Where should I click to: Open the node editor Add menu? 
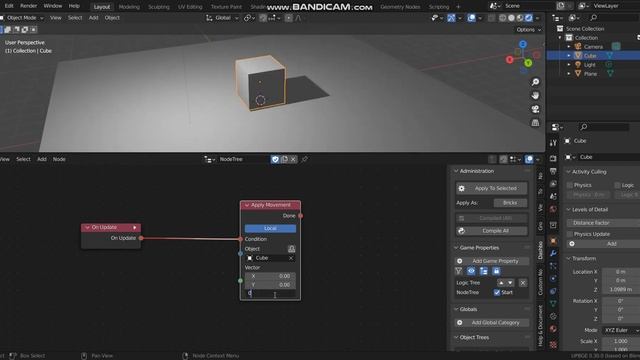(x=42, y=159)
